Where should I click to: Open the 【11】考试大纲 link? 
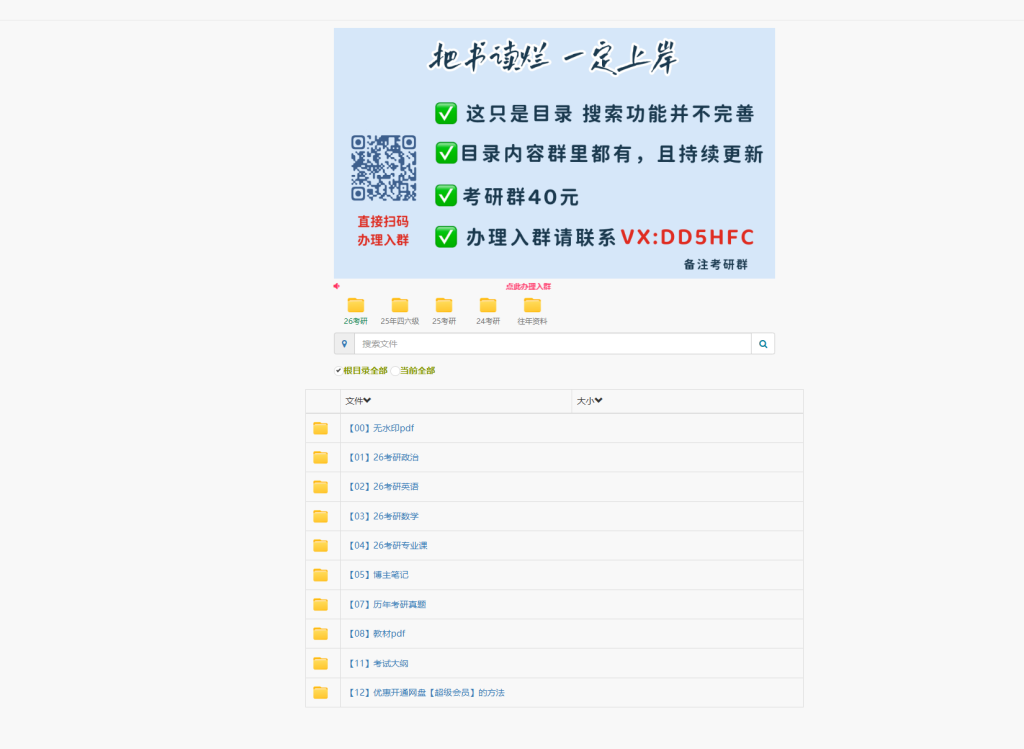click(378, 663)
